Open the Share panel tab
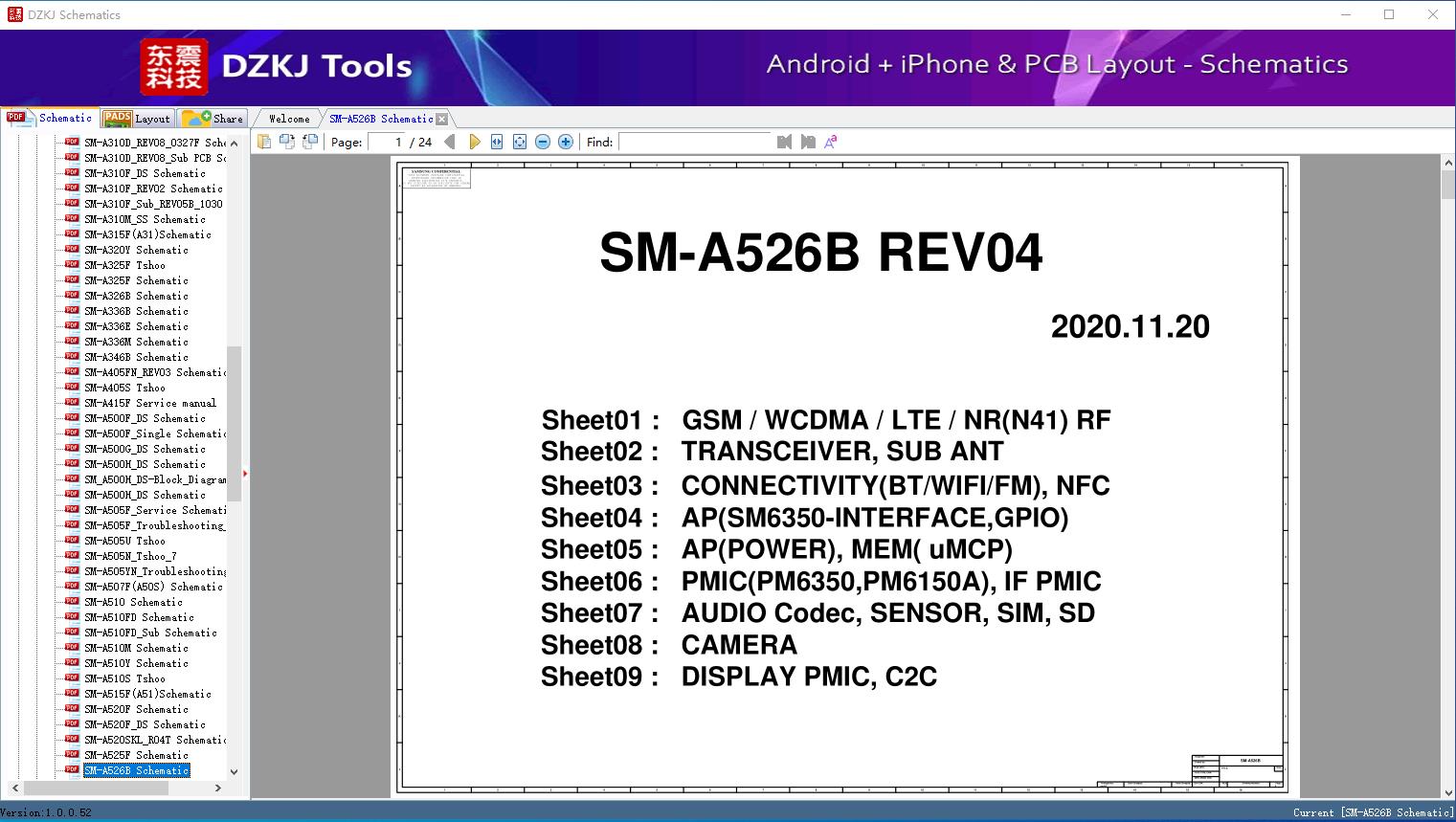Viewport: 1456px width, 822px height. pos(214,119)
